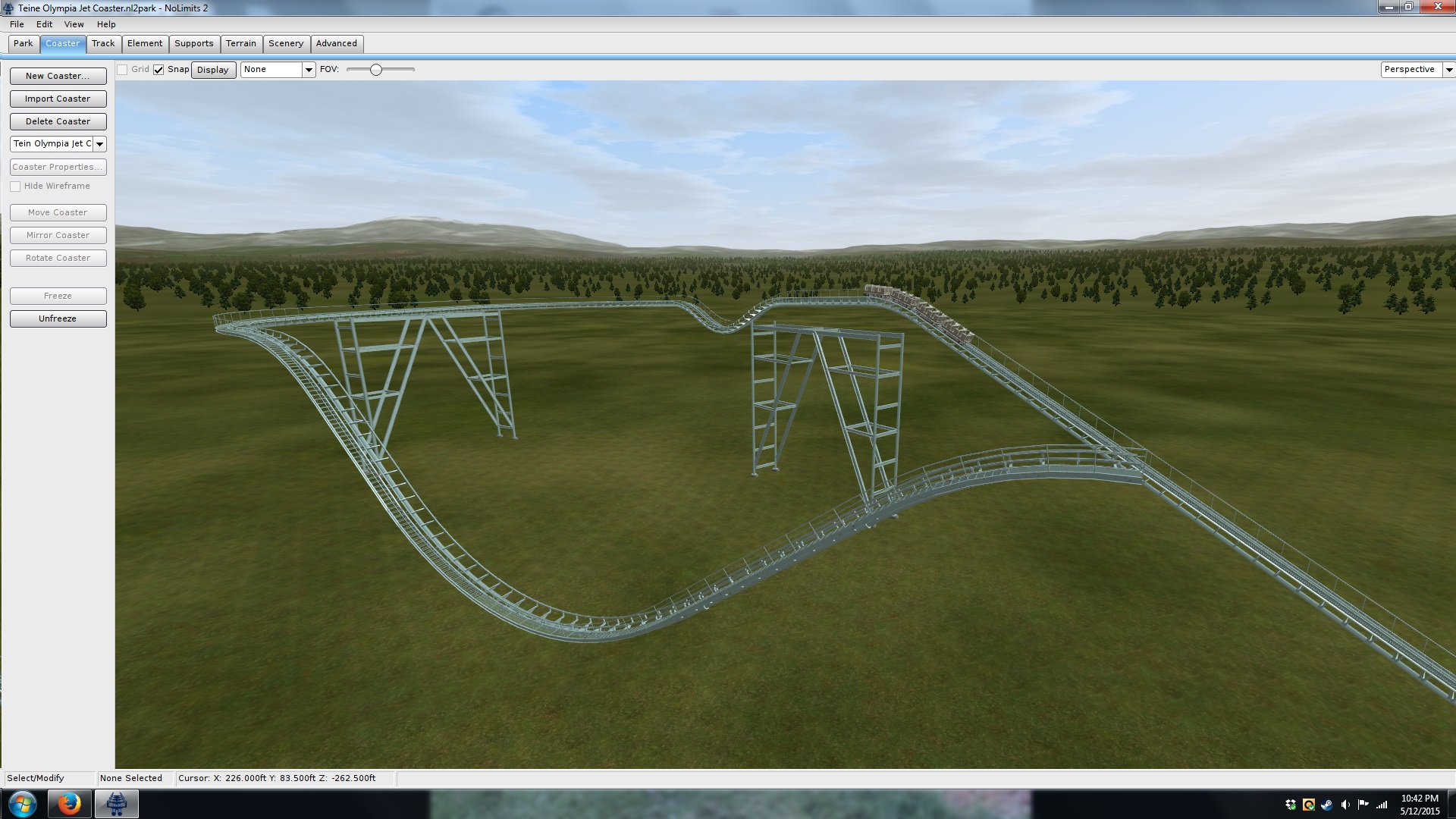Click the Dropbox tray icon
This screenshot has height=819, width=1456.
(1291, 805)
